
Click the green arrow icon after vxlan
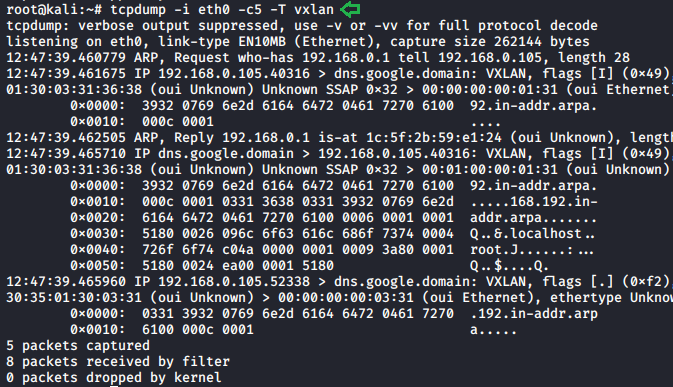tap(350, 9)
